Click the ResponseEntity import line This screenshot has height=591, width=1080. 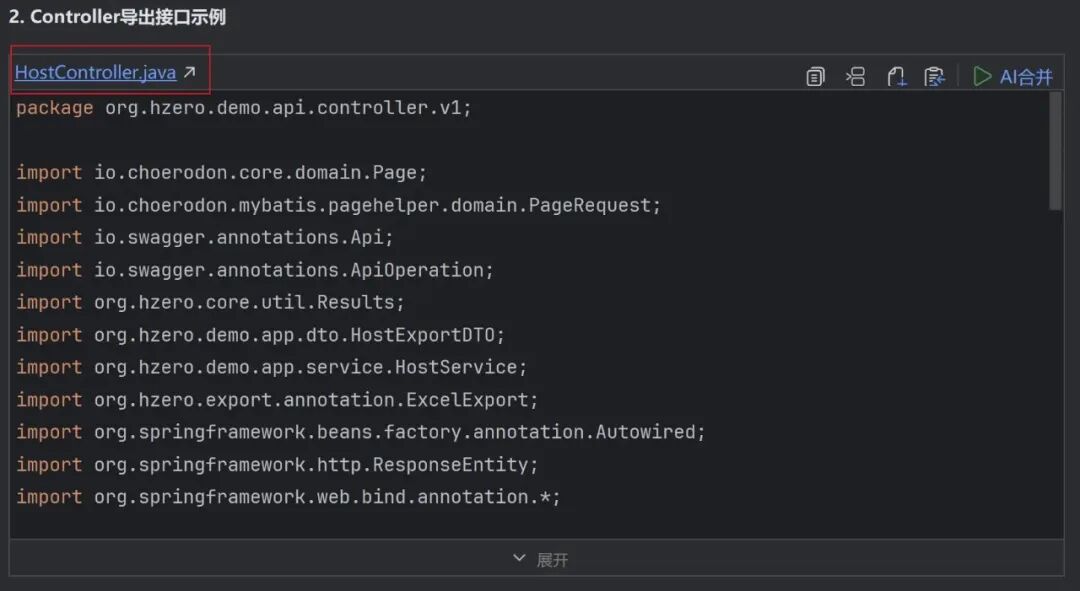click(277, 465)
